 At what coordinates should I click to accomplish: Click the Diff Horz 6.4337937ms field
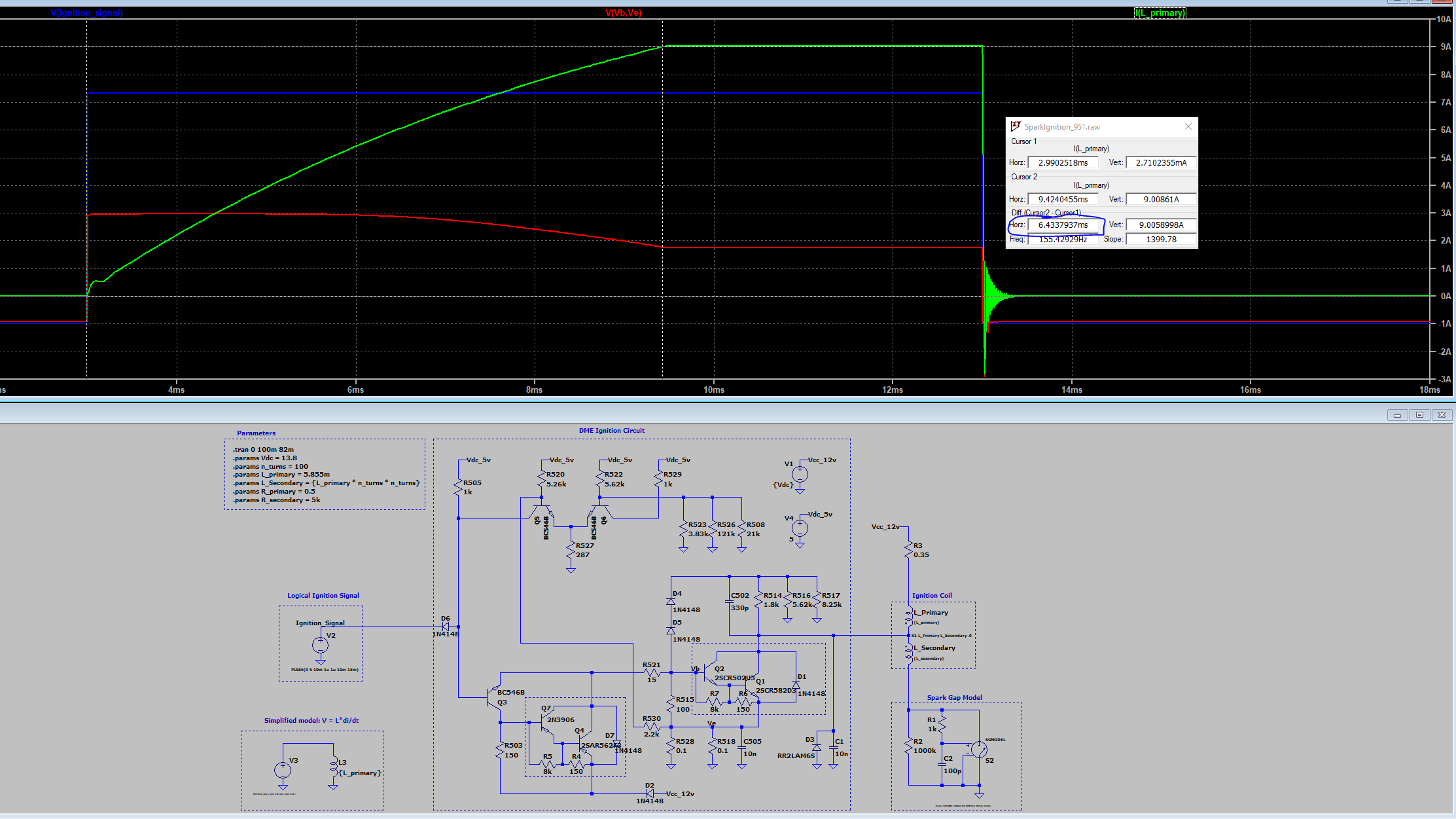click(1063, 225)
